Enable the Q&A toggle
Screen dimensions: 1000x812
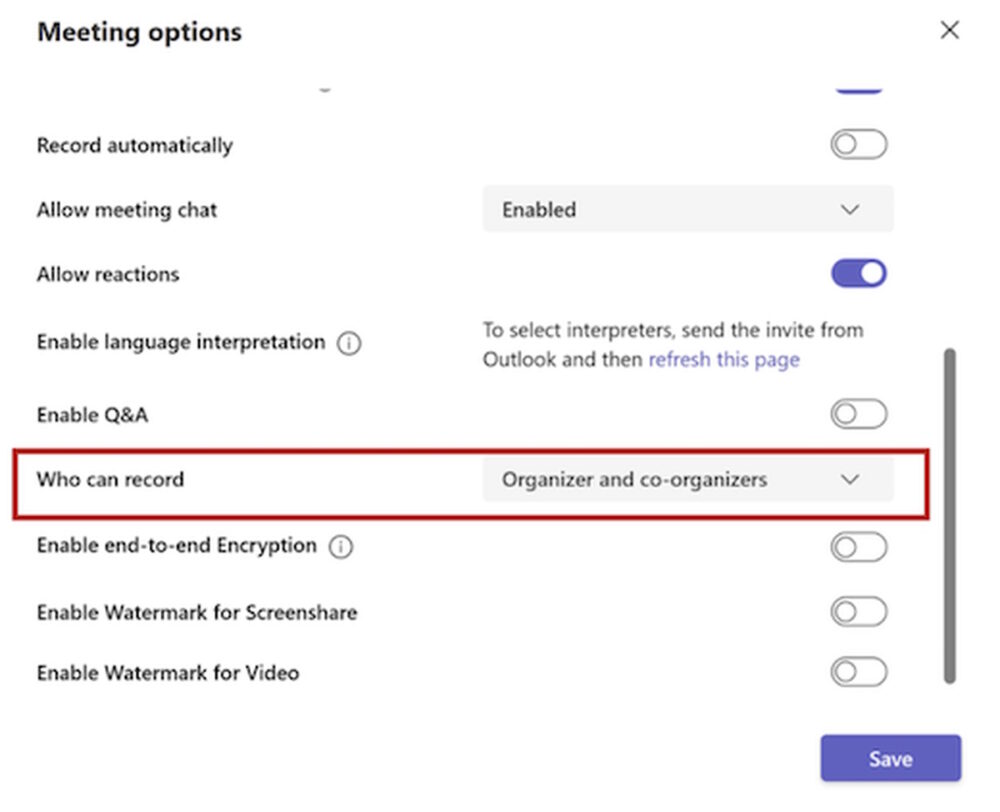click(858, 413)
